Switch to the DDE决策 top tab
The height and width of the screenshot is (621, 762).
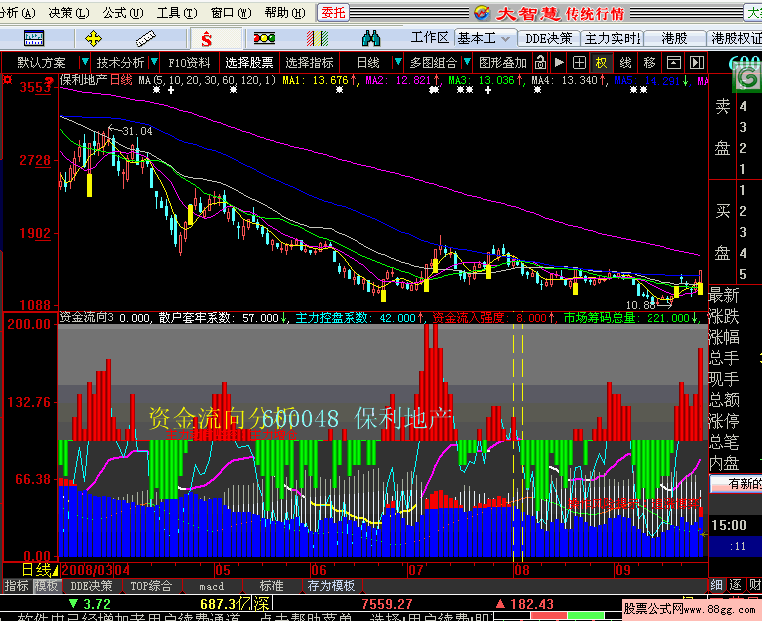click(x=549, y=38)
